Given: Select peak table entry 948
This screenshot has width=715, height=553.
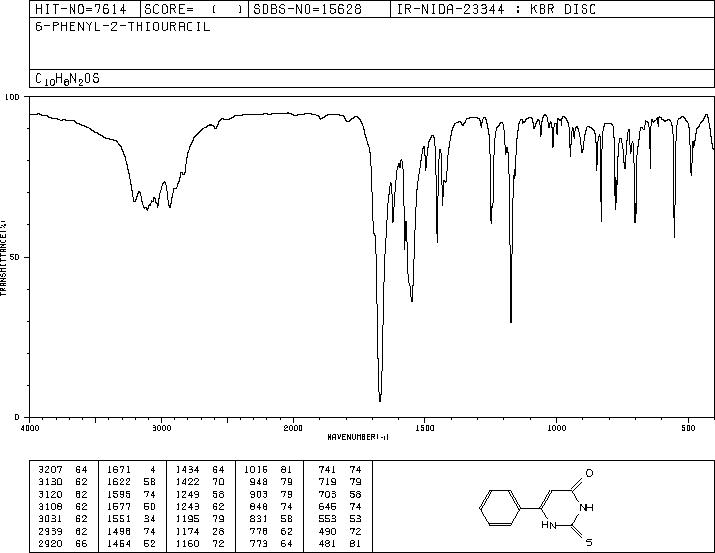Looking at the screenshot, I should click(272, 482).
